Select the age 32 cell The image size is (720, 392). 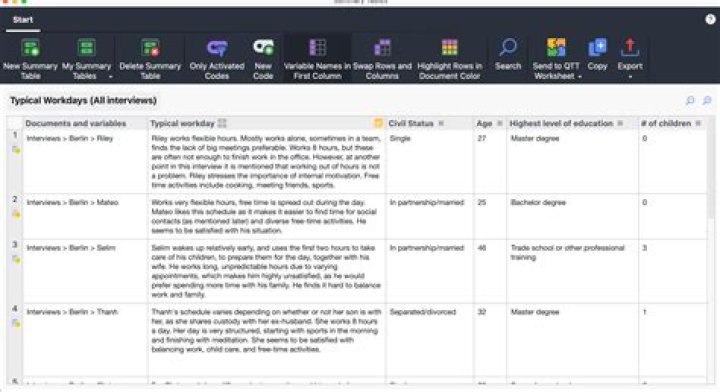pos(490,340)
